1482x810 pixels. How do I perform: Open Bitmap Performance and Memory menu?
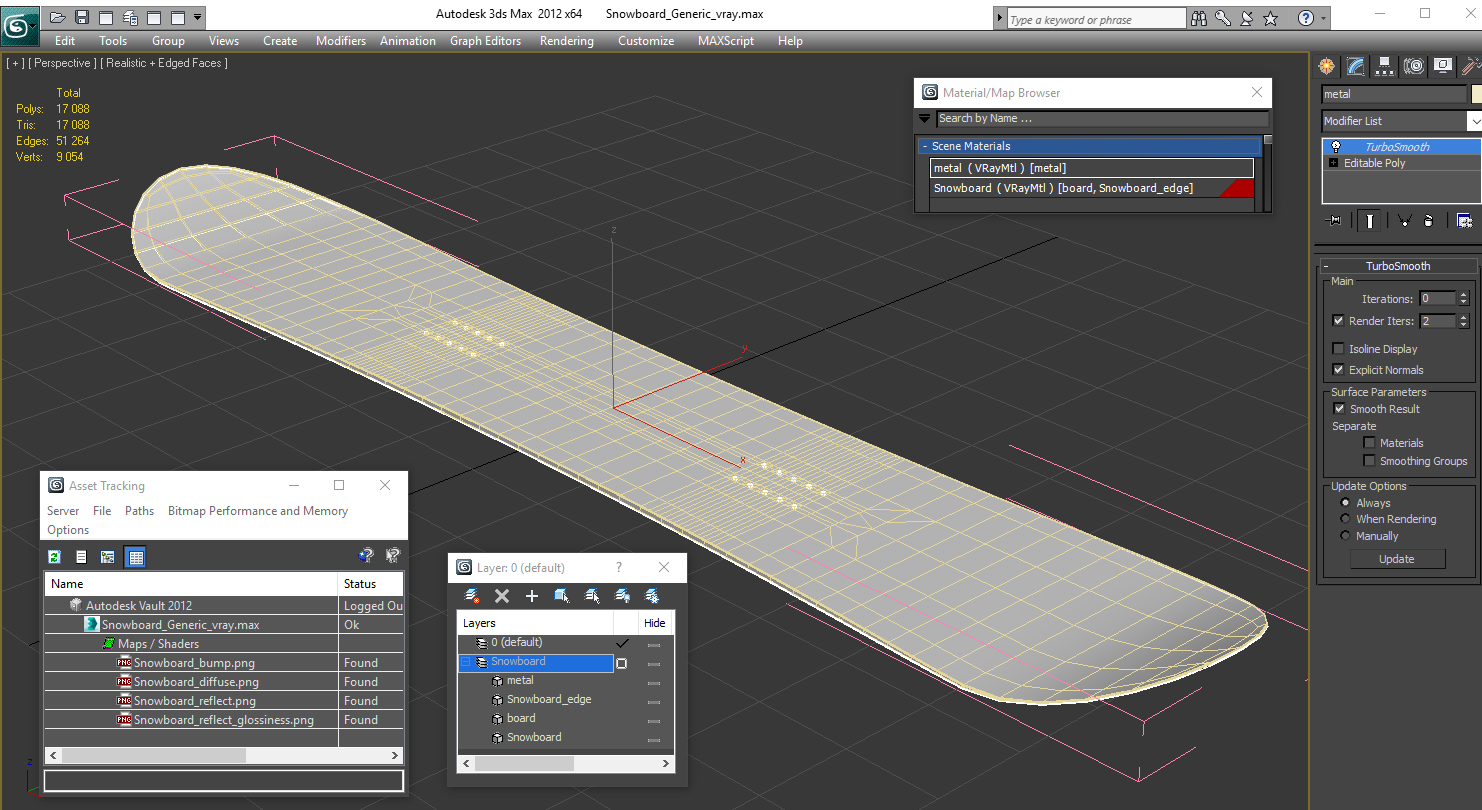[258, 511]
